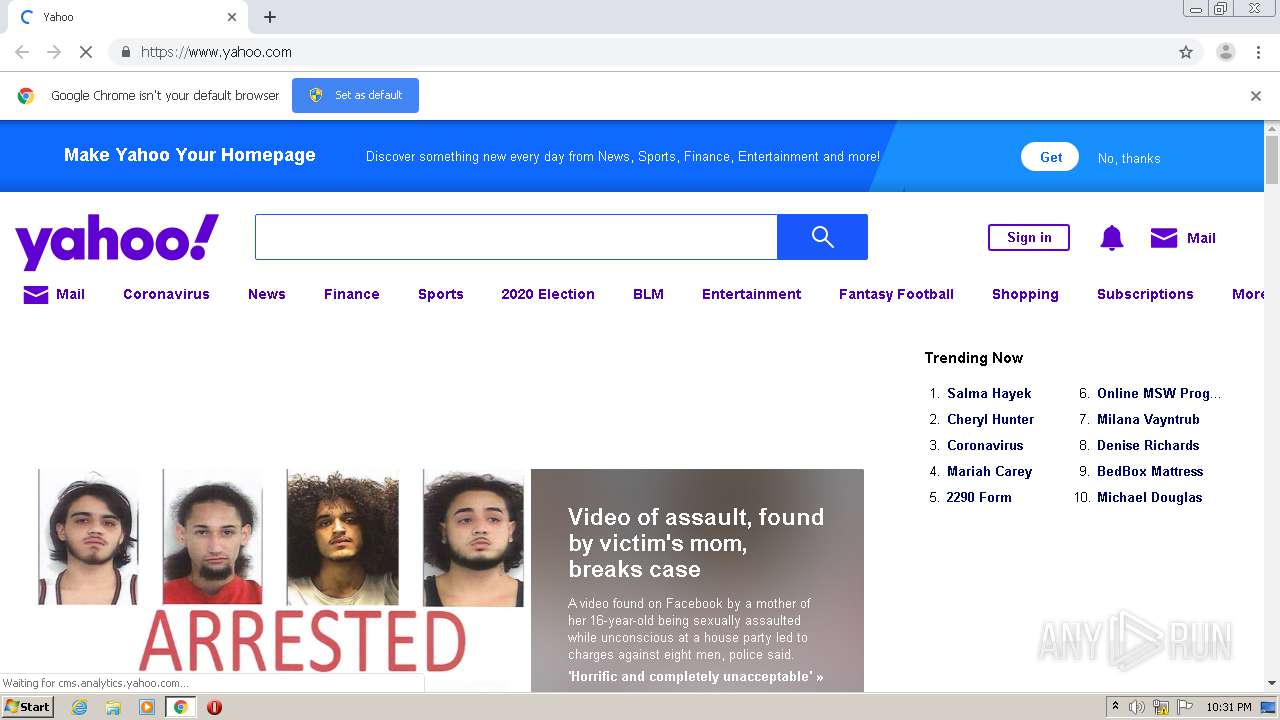Open the Shopping navigation link

point(1025,294)
